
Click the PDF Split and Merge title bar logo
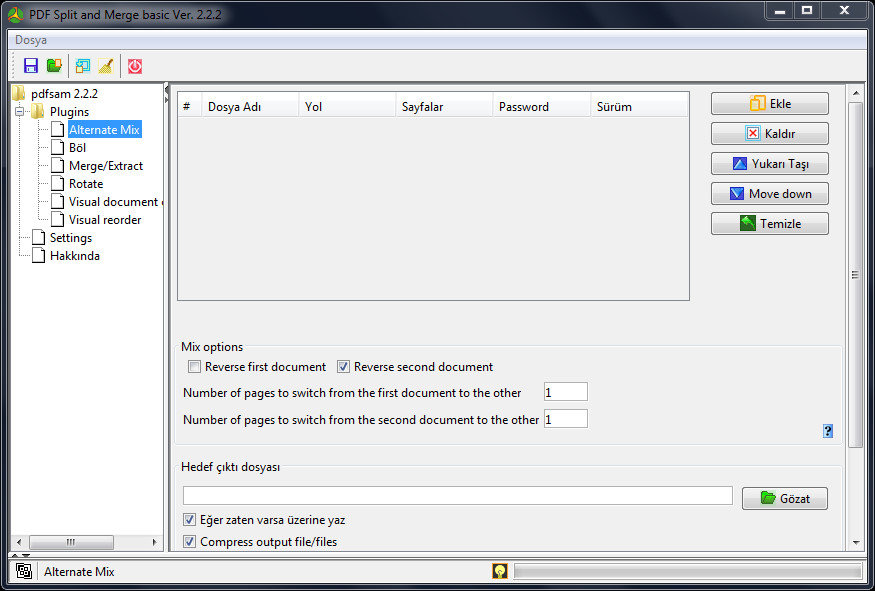[16, 15]
